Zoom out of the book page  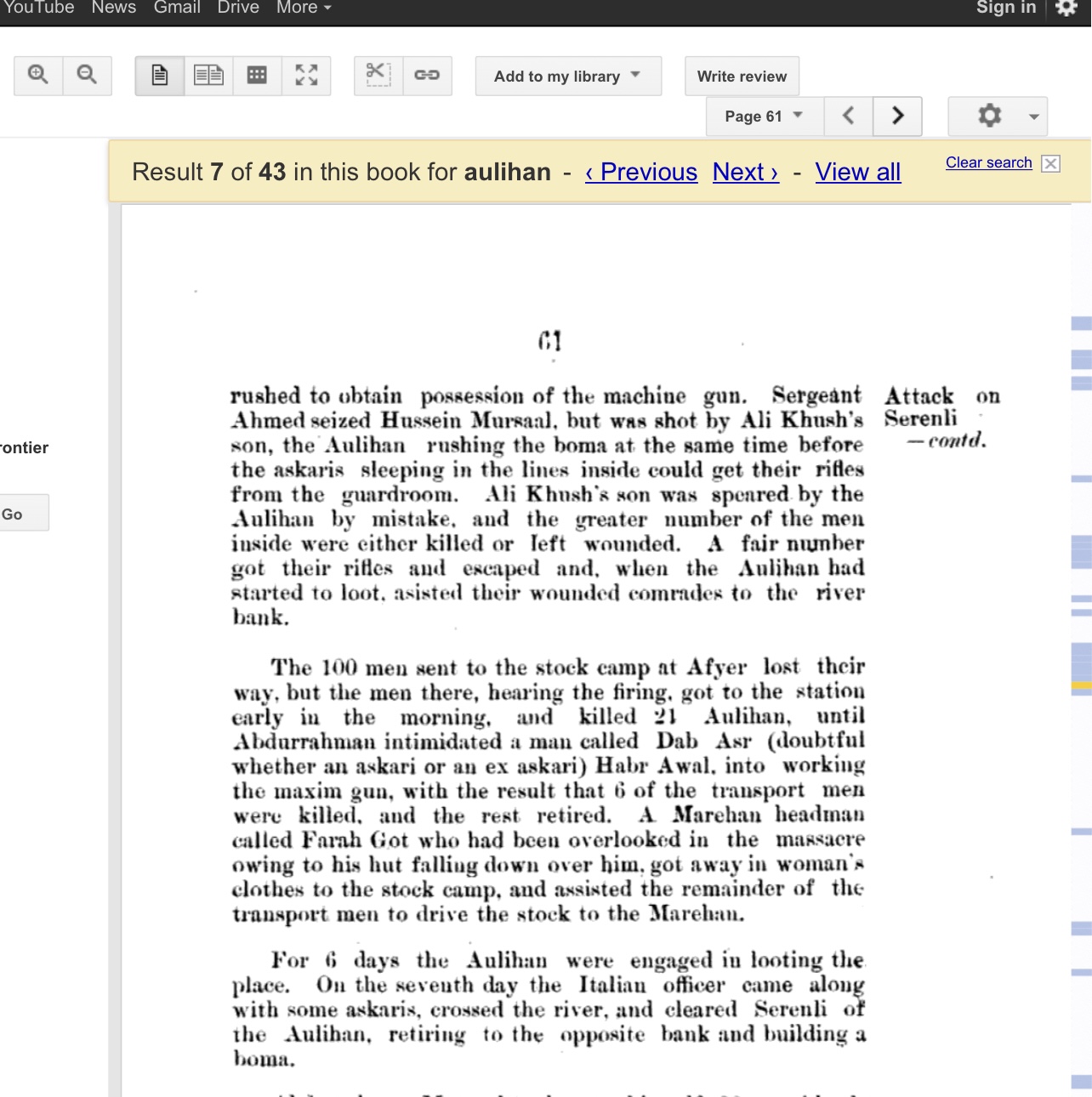click(87, 76)
